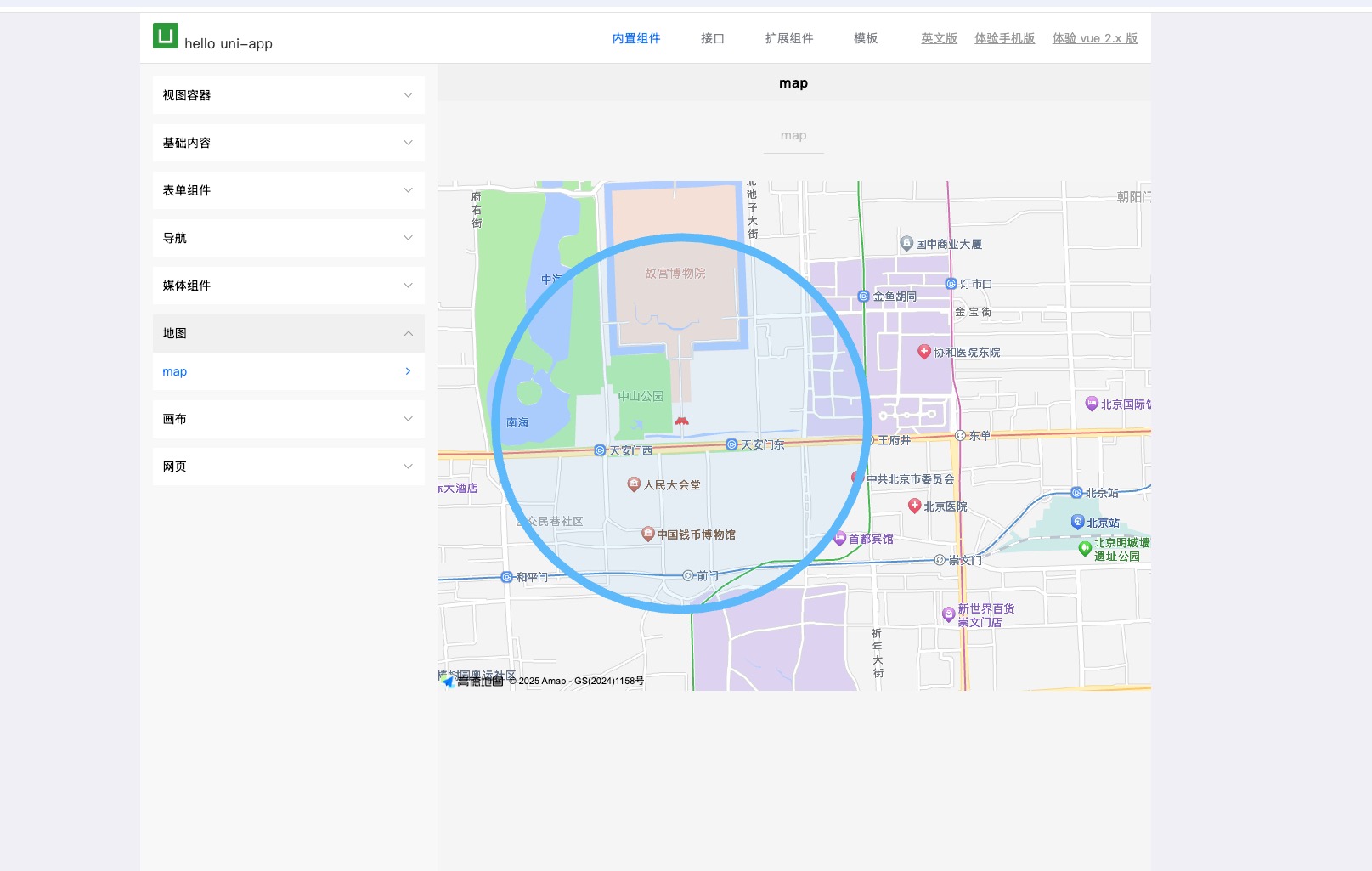Click the 金鱼胡同 subway station icon
The width and height of the screenshot is (1372, 871).
point(864,297)
